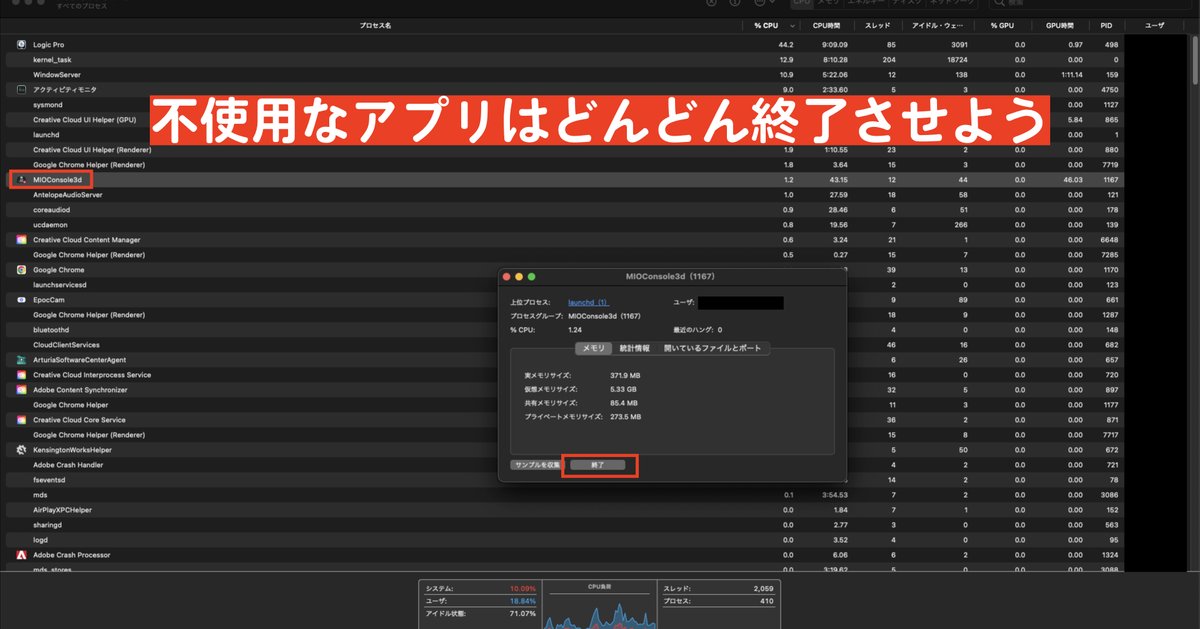The width and height of the screenshot is (1200, 629).
Task: Click サンプルを収集 button
Action: [x=538, y=465]
